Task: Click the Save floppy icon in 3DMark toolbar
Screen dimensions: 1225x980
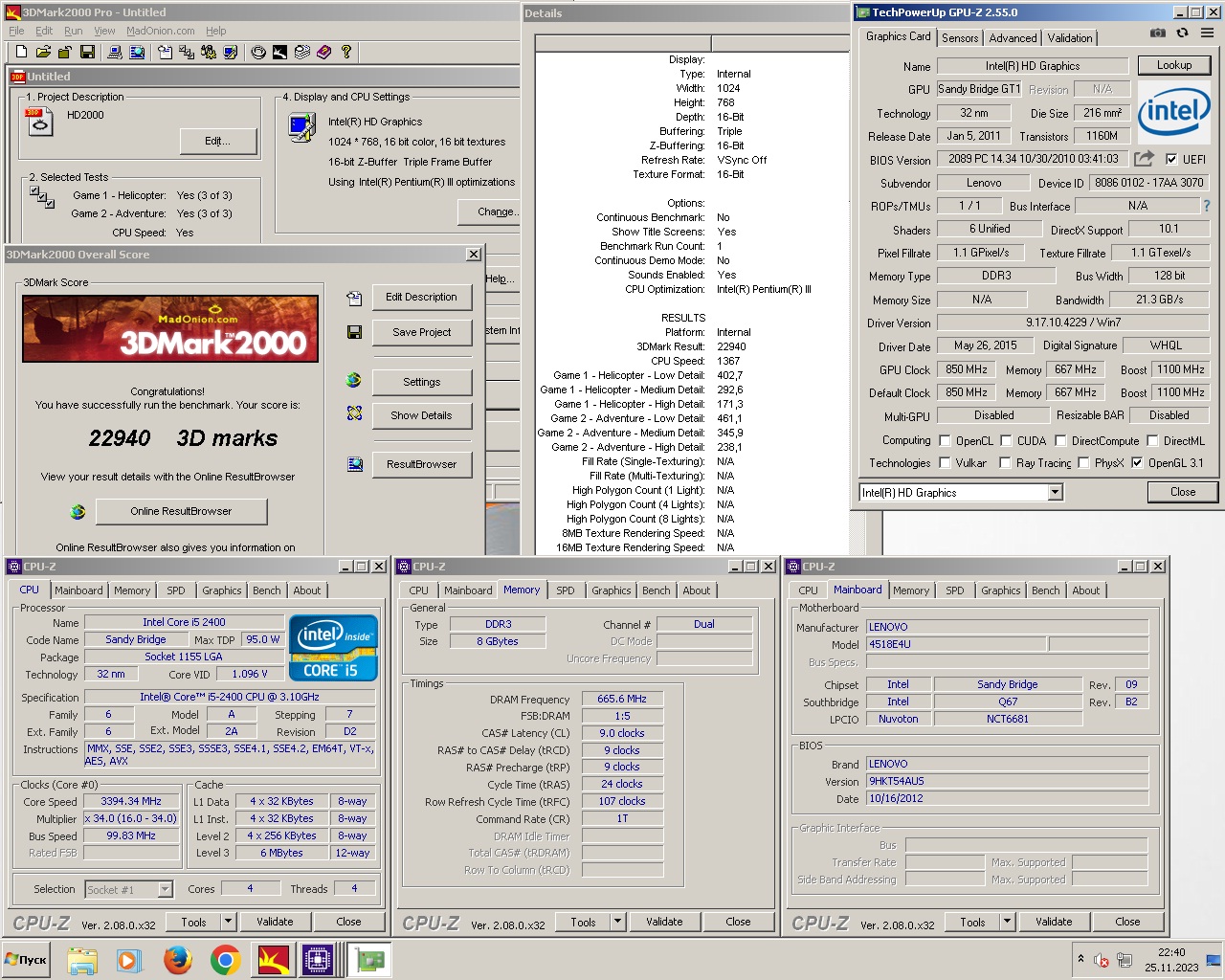Action: click(87, 52)
